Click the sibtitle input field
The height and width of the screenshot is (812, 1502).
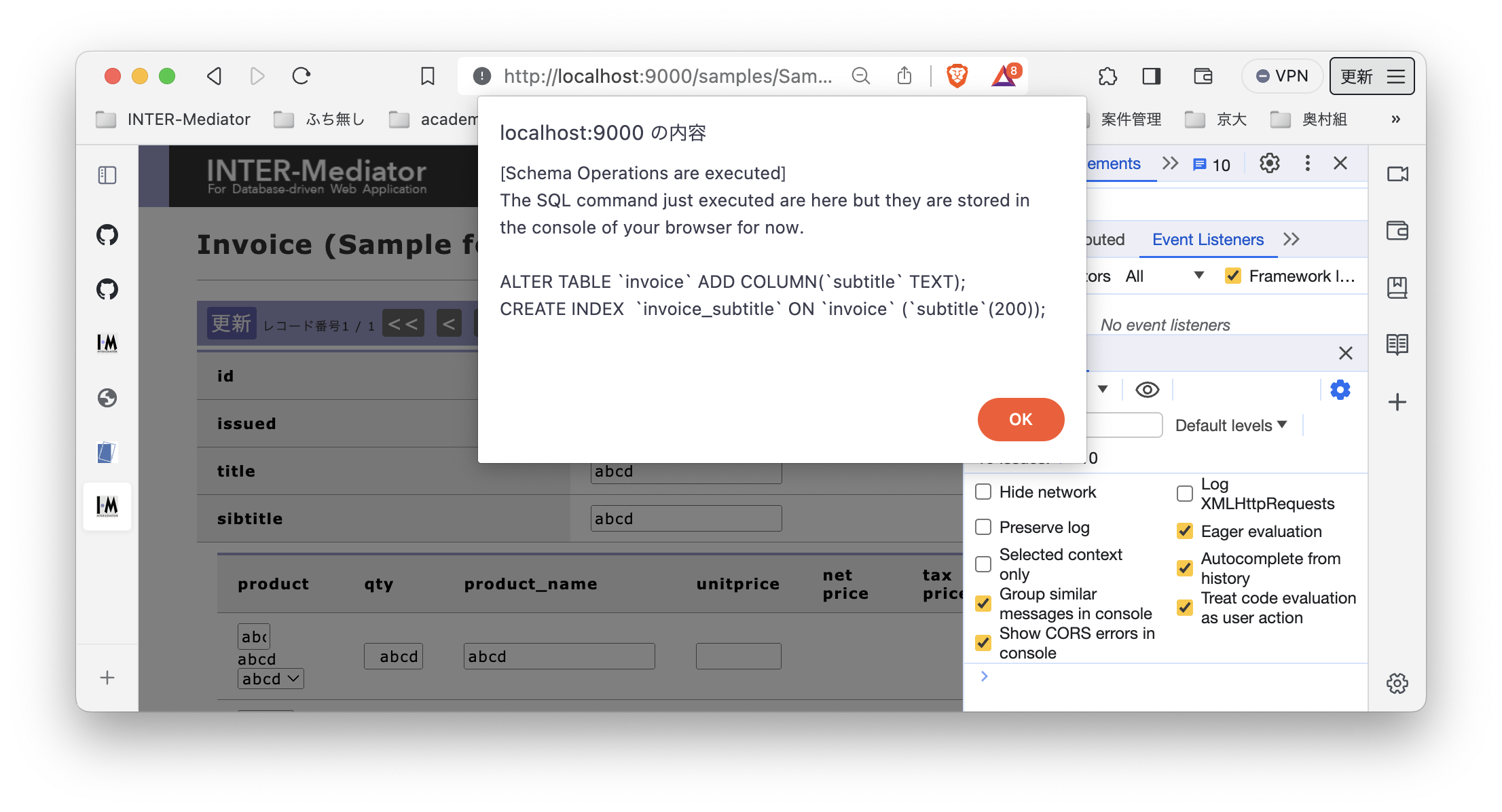click(x=686, y=519)
